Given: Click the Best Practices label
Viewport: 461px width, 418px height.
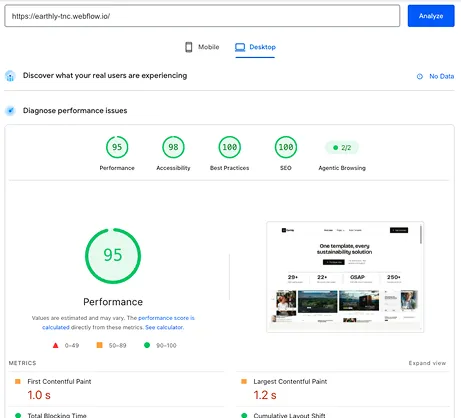Looking at the screenshot, I should pyautogui.click(x=230, y=168).
